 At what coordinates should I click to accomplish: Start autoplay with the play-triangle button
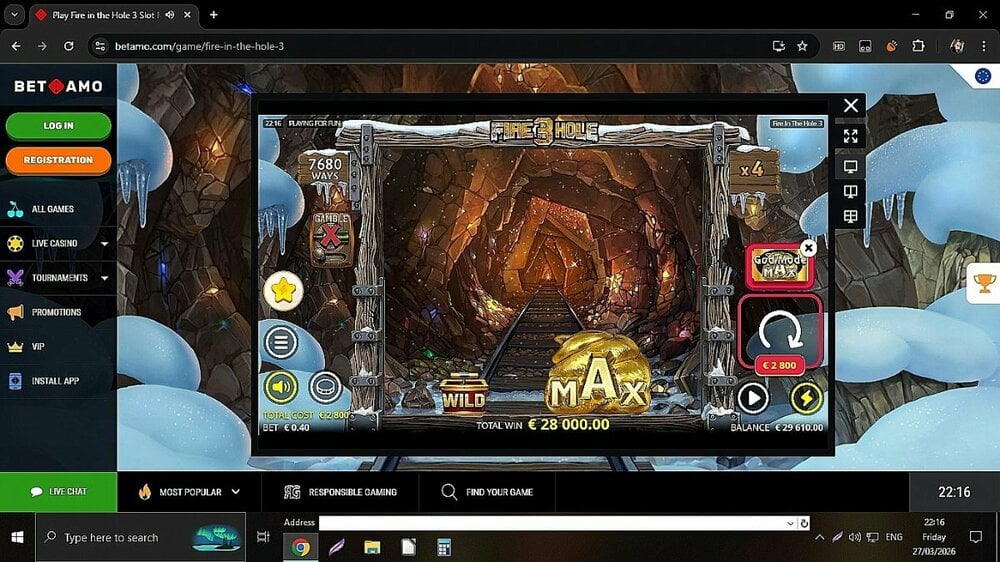click(753, 399)
